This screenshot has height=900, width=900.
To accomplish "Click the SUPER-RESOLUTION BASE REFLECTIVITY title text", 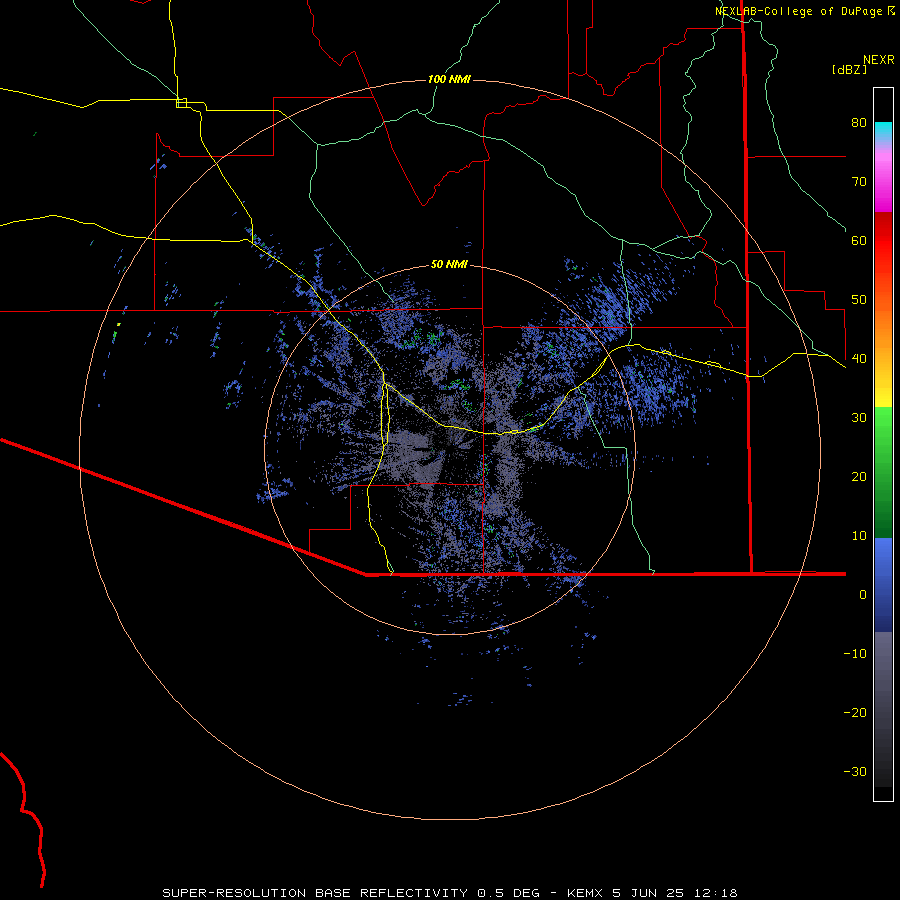I will pos(315,893).
